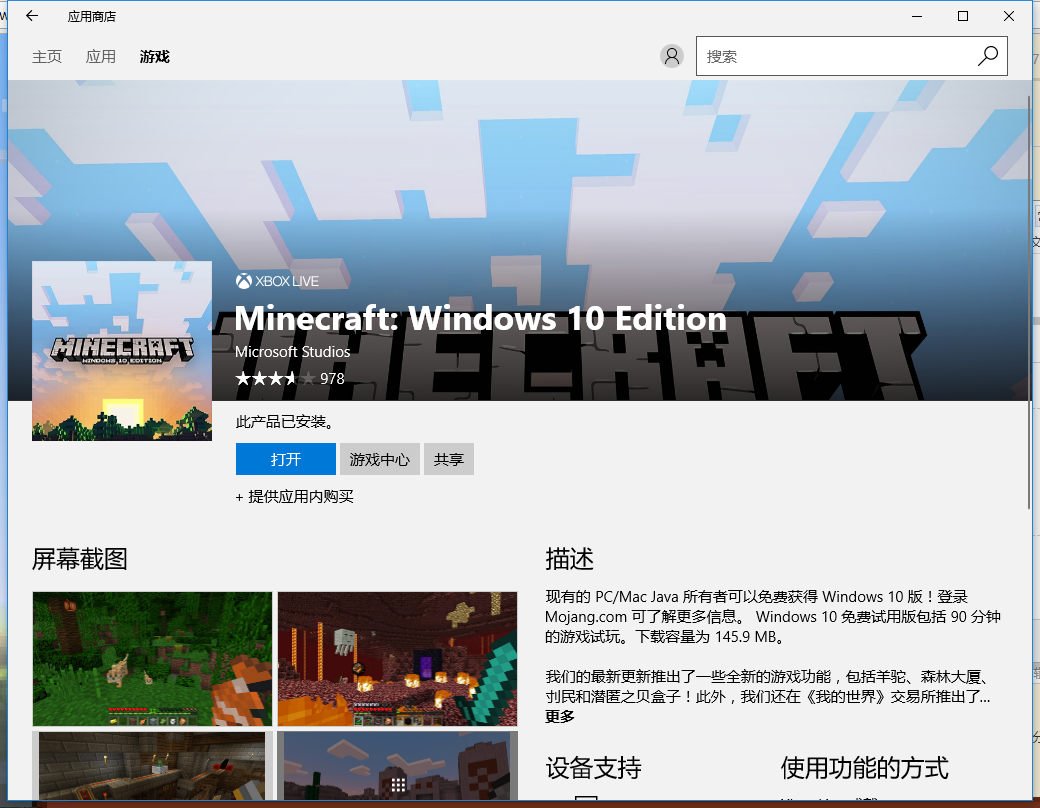Open the jungle ocelot screenshot
The width and height of the screenshot is (1040, 808).
coord(153,659)
